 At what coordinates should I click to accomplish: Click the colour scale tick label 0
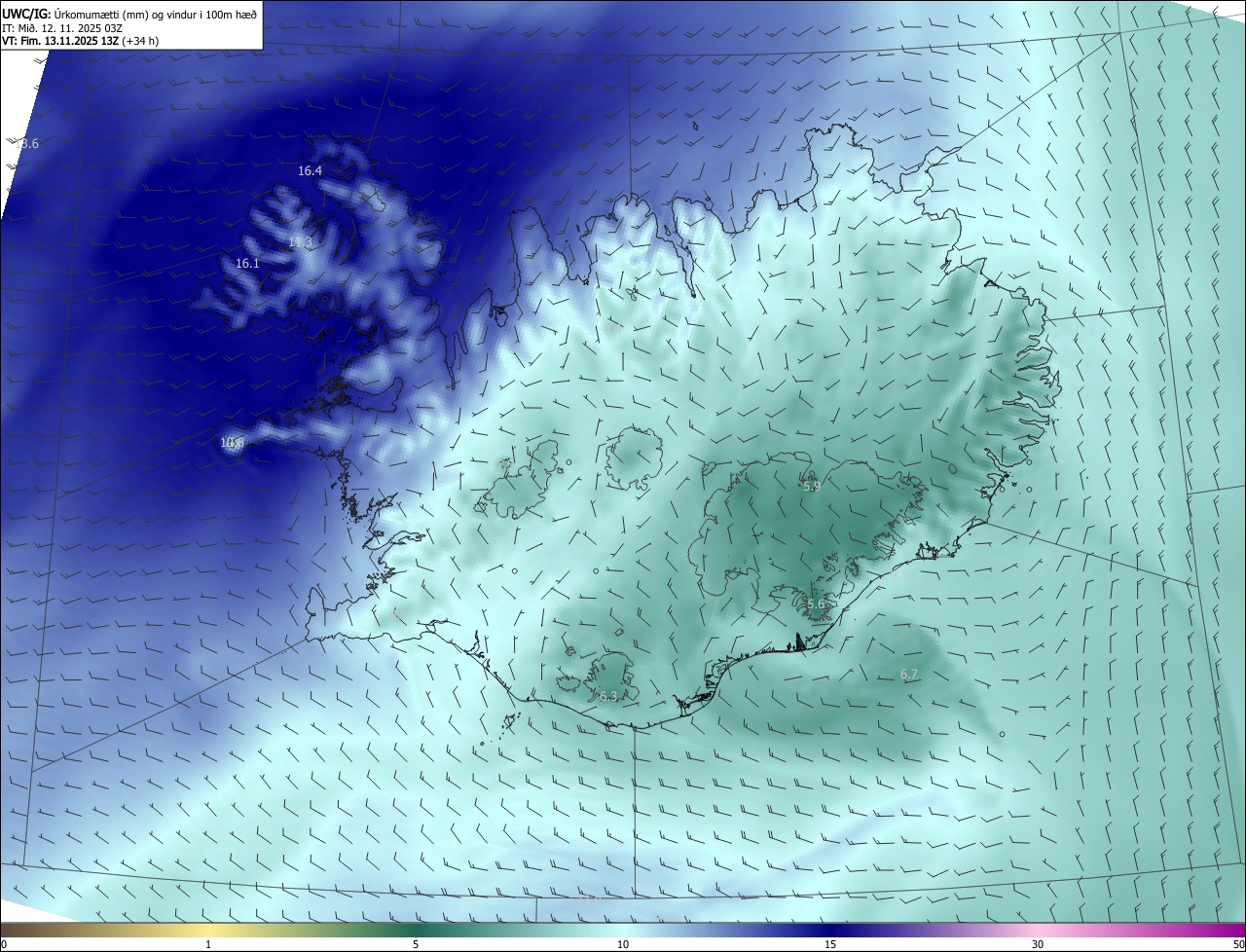tap(4, 944)
